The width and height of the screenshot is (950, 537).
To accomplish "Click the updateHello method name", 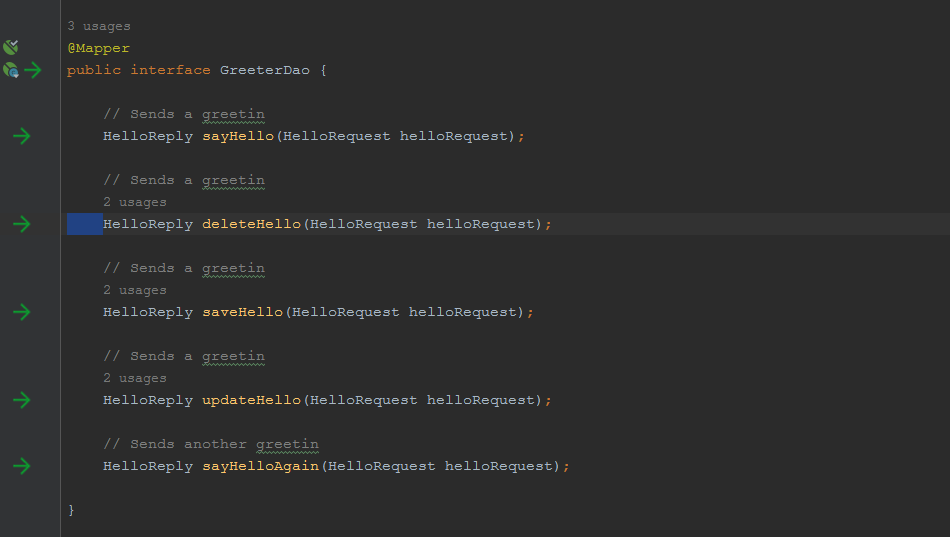I will (251, 400).
